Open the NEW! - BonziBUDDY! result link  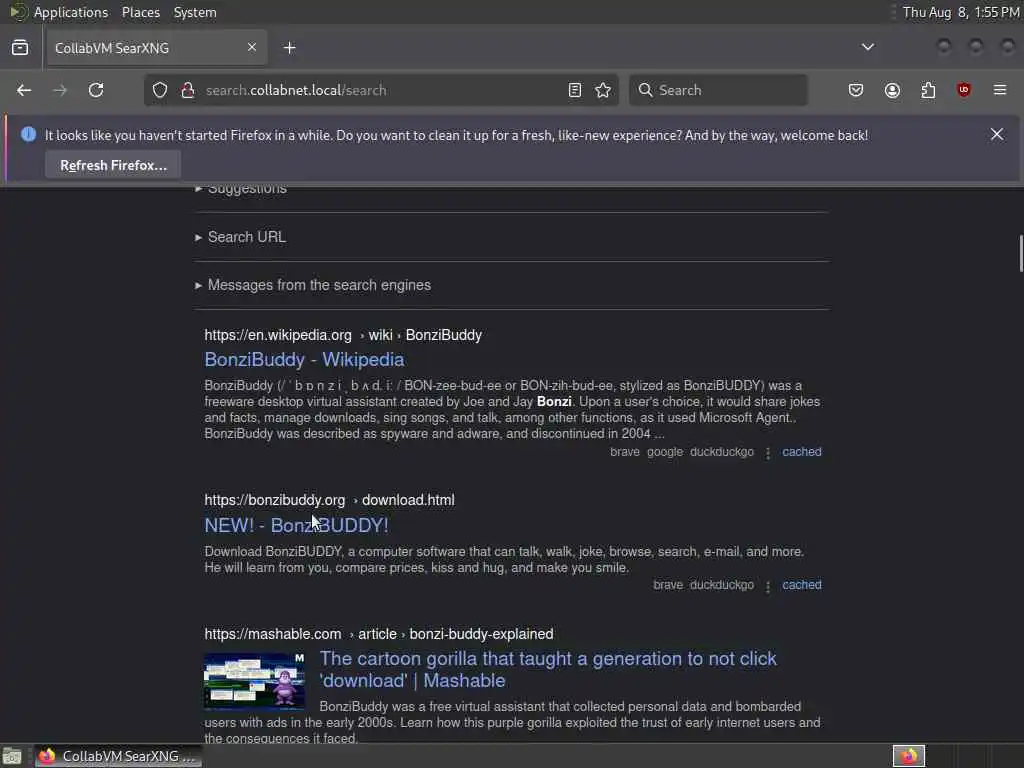[296, 526]
